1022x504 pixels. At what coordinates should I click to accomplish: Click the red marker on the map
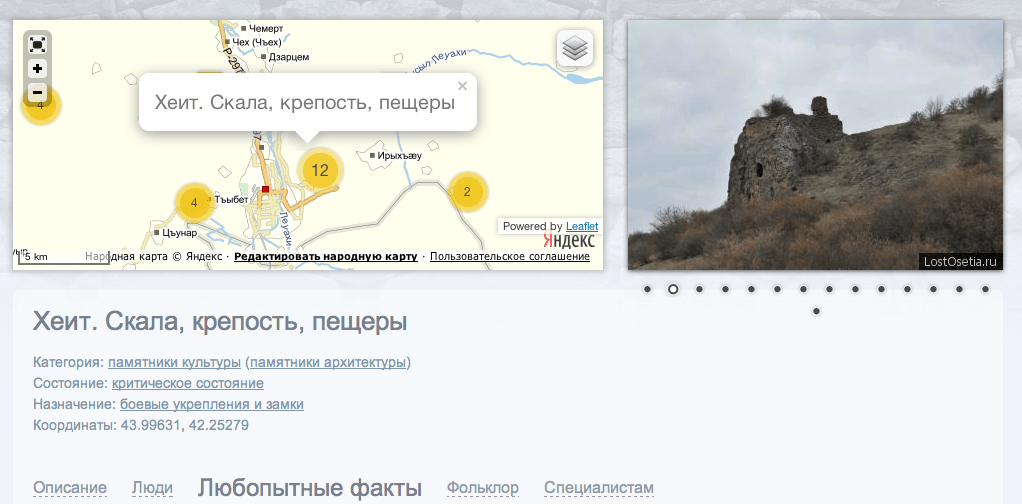[266, 189]
